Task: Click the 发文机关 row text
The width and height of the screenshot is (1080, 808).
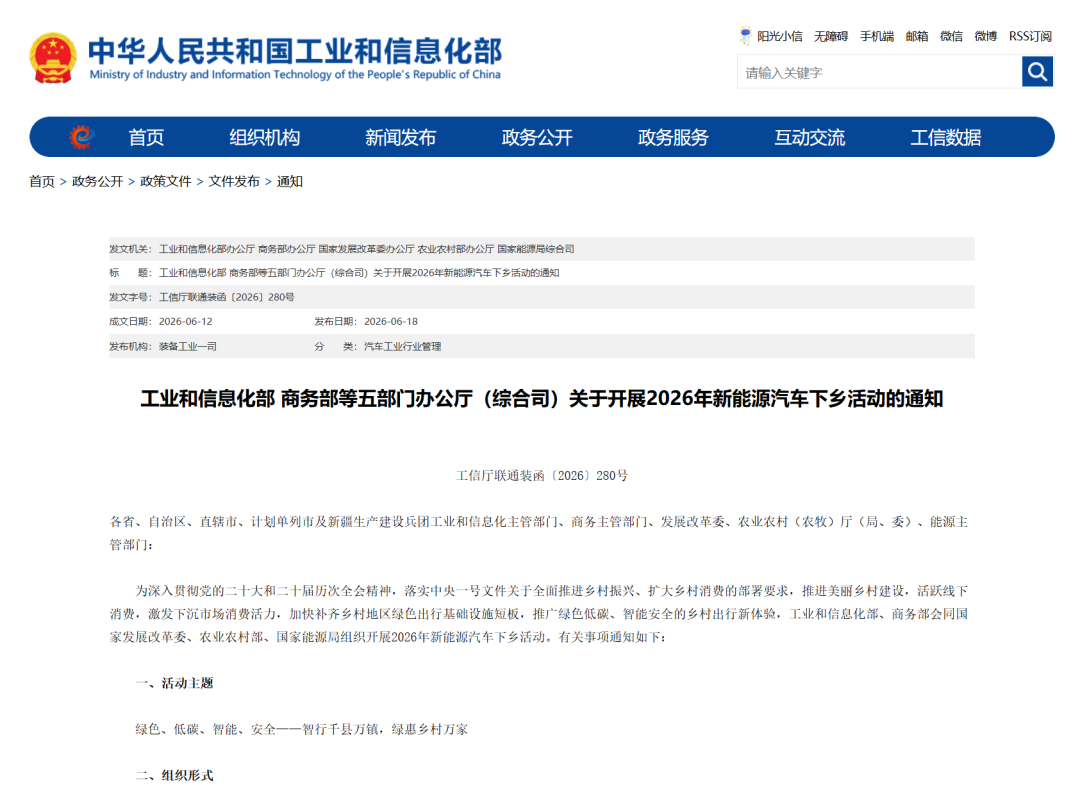Action: pyautogui.click(x=342, y=249)
